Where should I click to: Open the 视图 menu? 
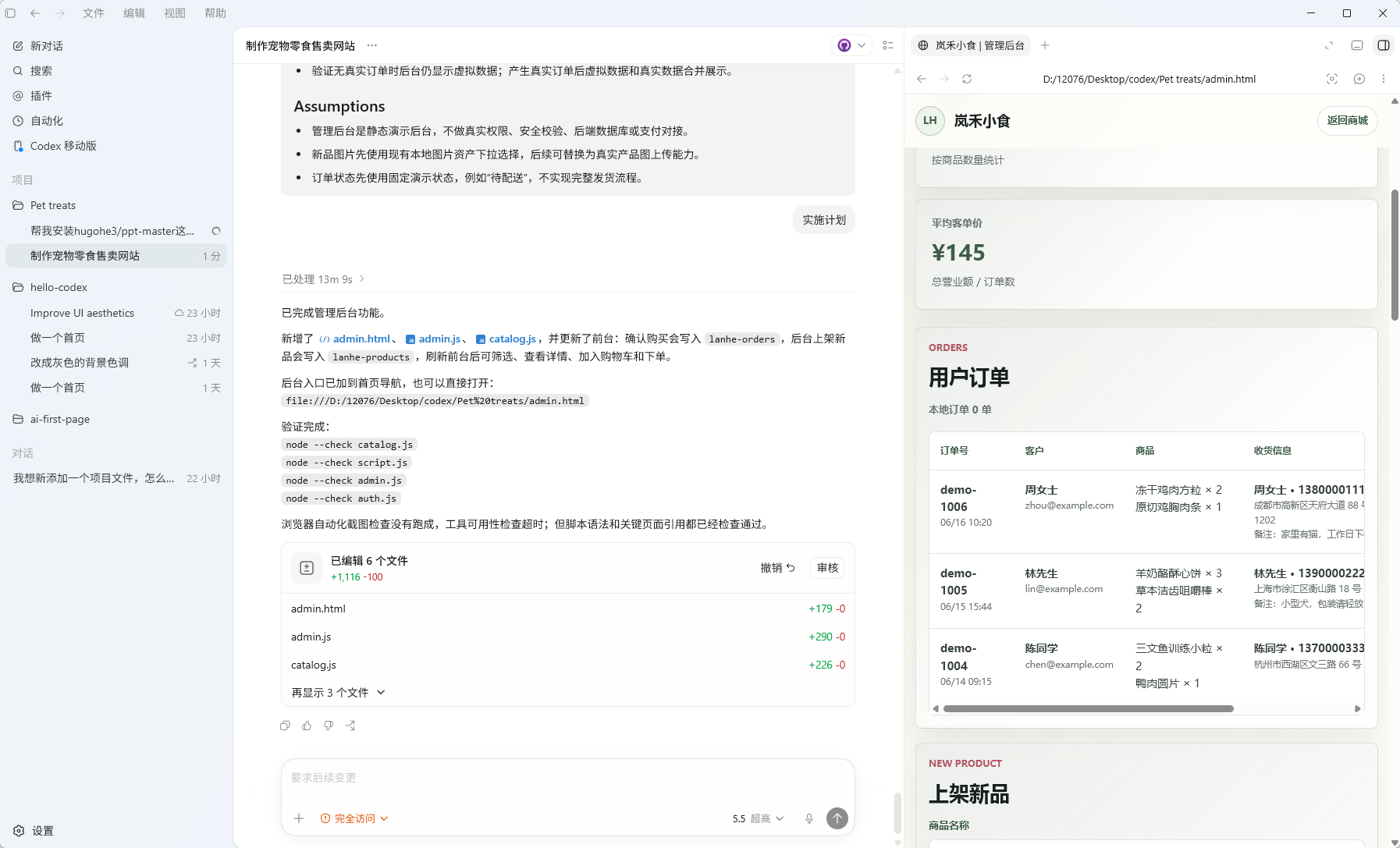tap(175, 13)
